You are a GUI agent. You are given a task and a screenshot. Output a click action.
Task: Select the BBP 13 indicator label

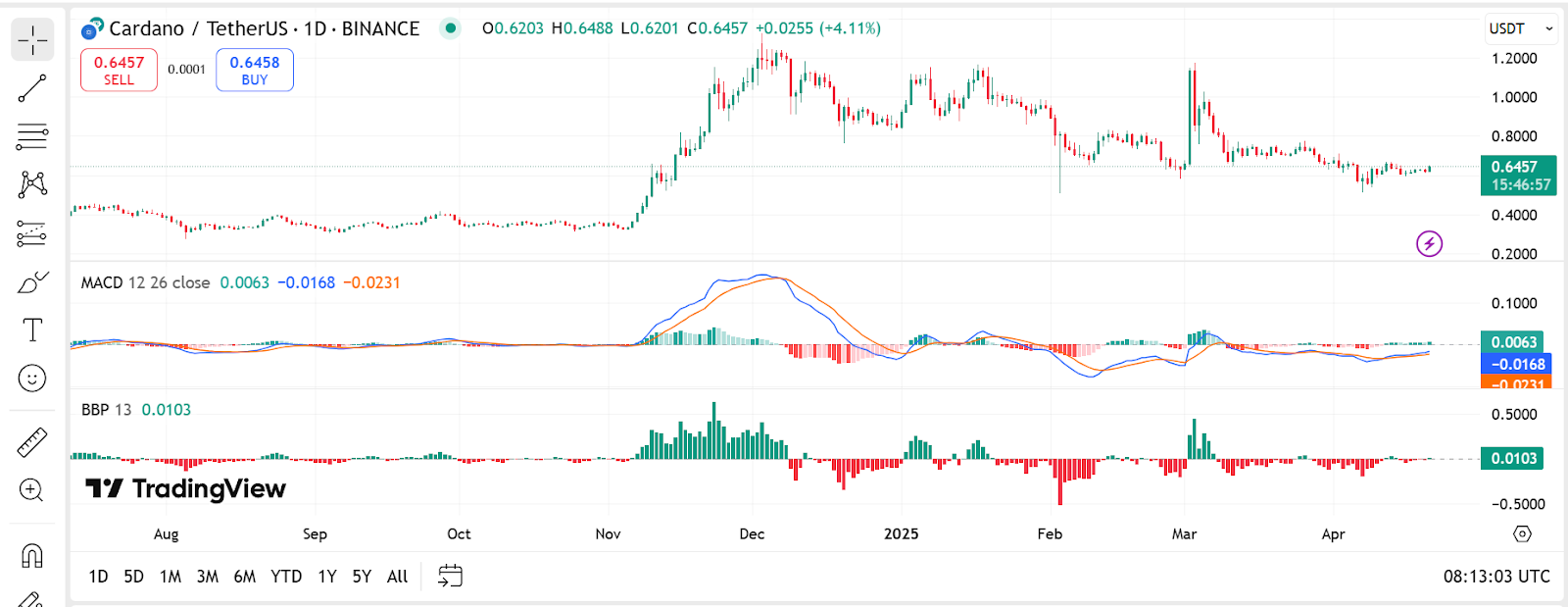pyautogui.click(x=106, y=410)
